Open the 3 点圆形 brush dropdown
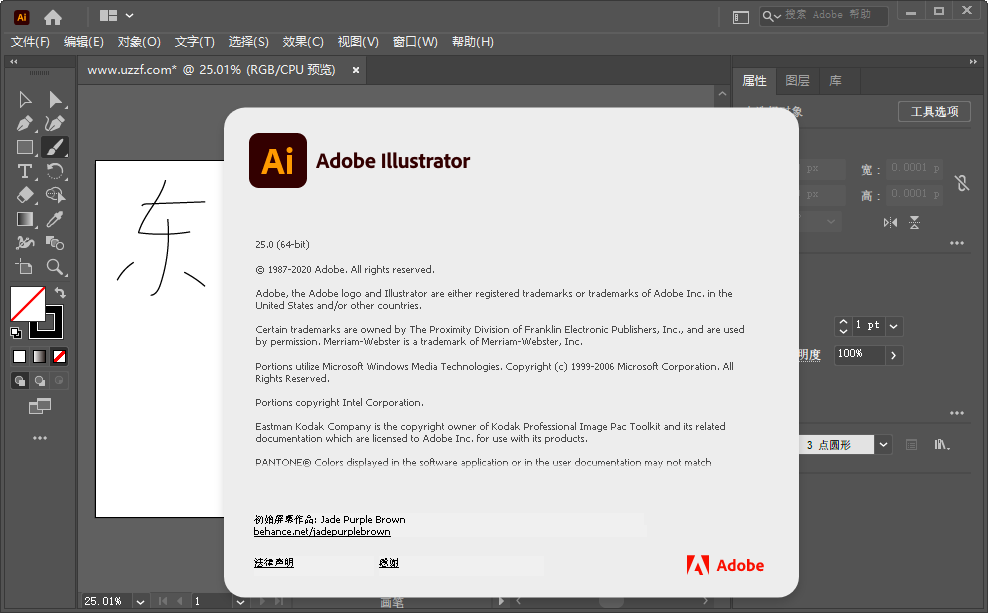Image resolution: width=988 pixels, height=613 pixels. pos(883,445)
